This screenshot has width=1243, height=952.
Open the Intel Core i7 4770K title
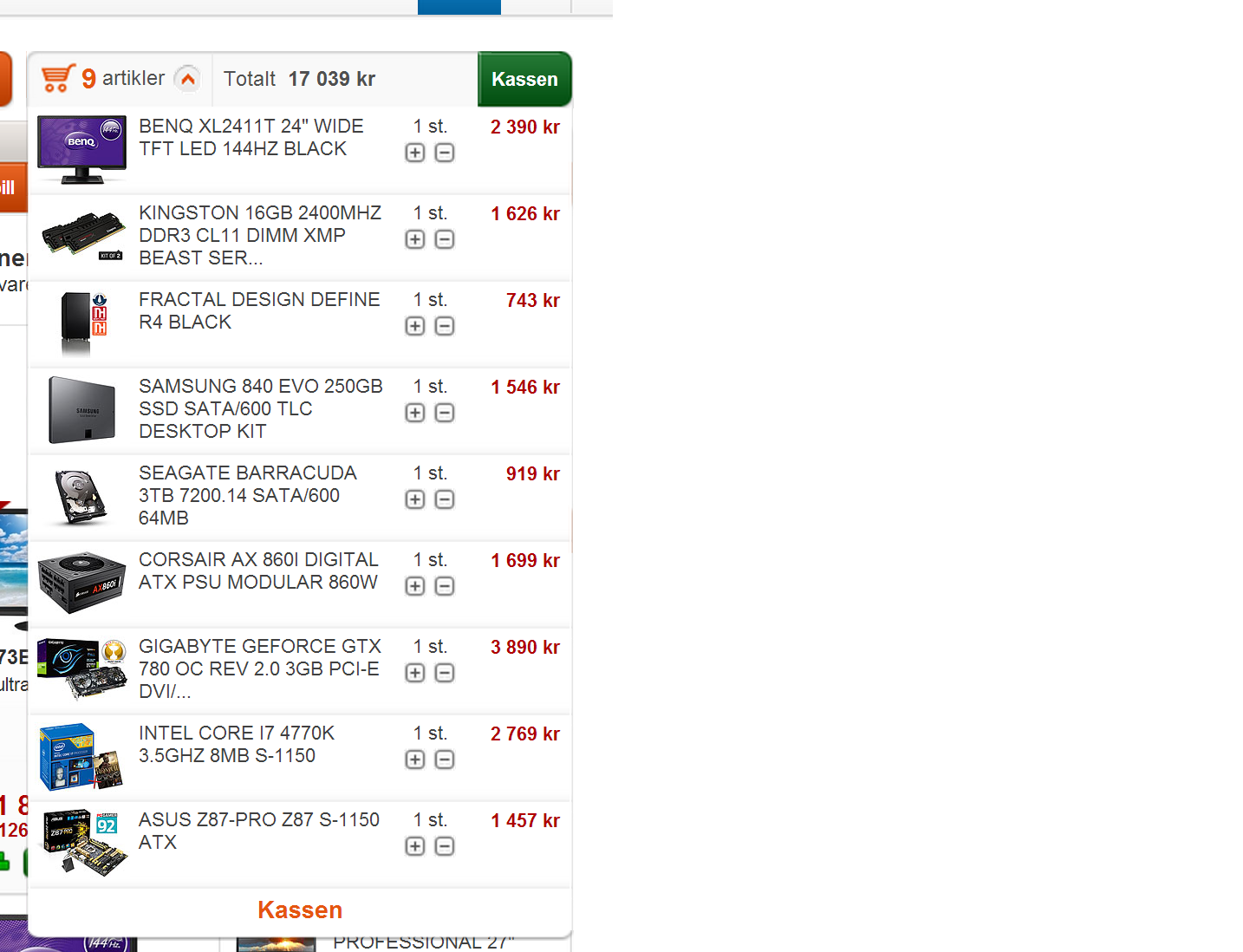coord(237,745)
